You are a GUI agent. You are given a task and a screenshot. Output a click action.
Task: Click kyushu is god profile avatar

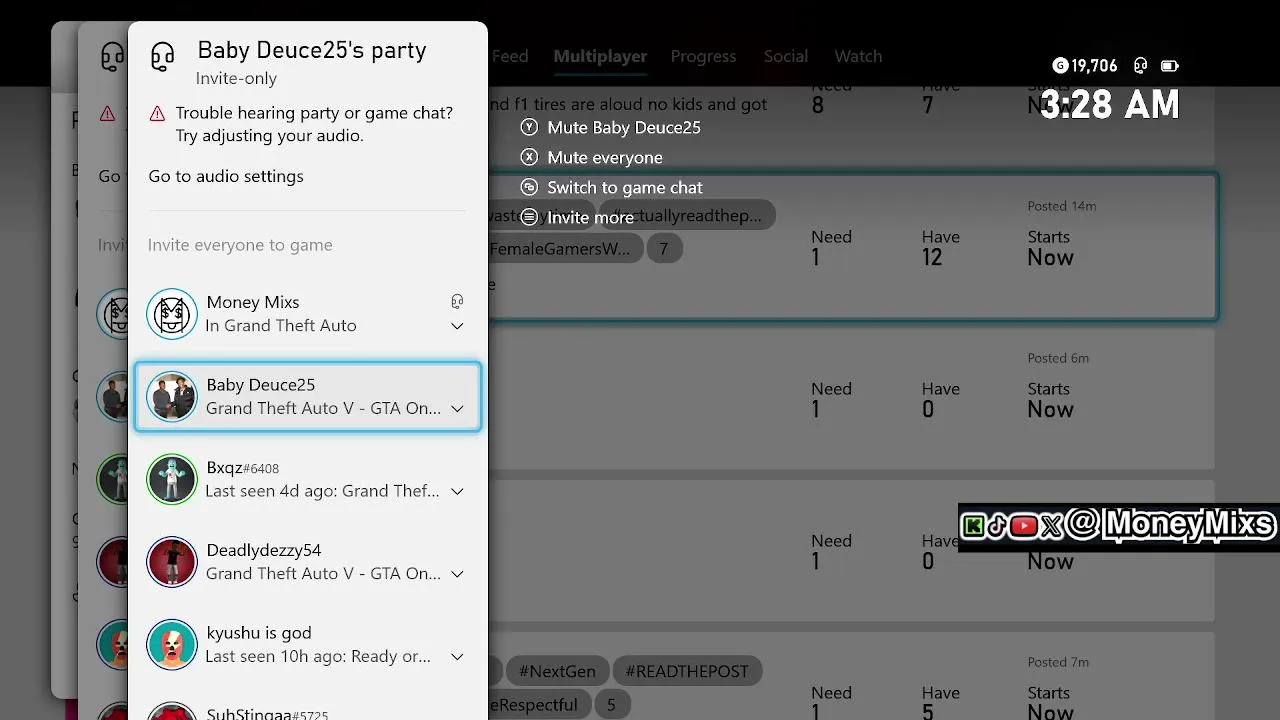(172, 645)
